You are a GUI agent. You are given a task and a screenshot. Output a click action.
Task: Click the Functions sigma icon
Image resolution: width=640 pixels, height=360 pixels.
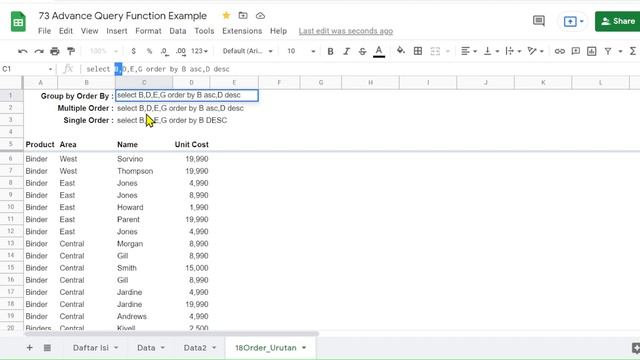[633, 51]
